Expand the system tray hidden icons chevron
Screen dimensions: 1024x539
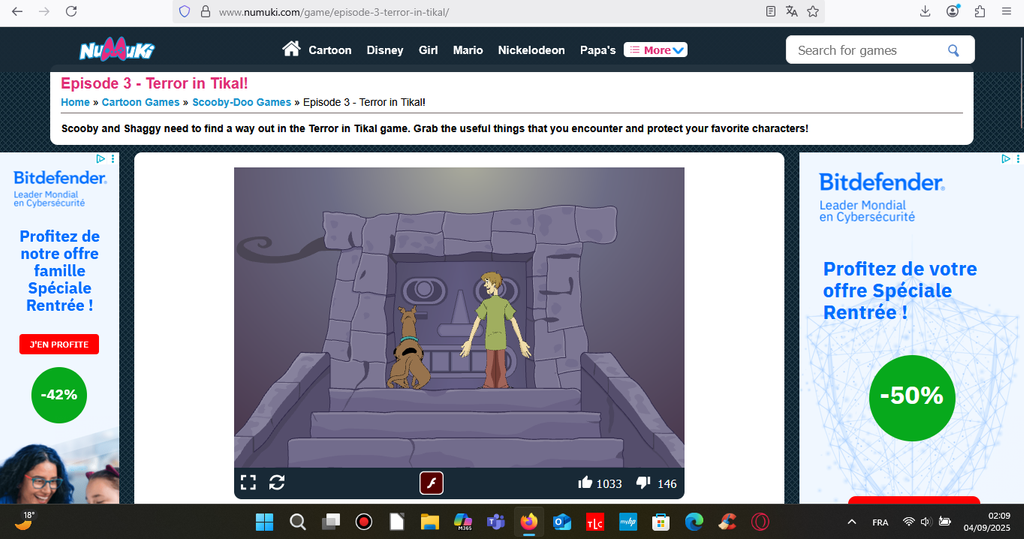pyautogui.click(x=852, y=522)
